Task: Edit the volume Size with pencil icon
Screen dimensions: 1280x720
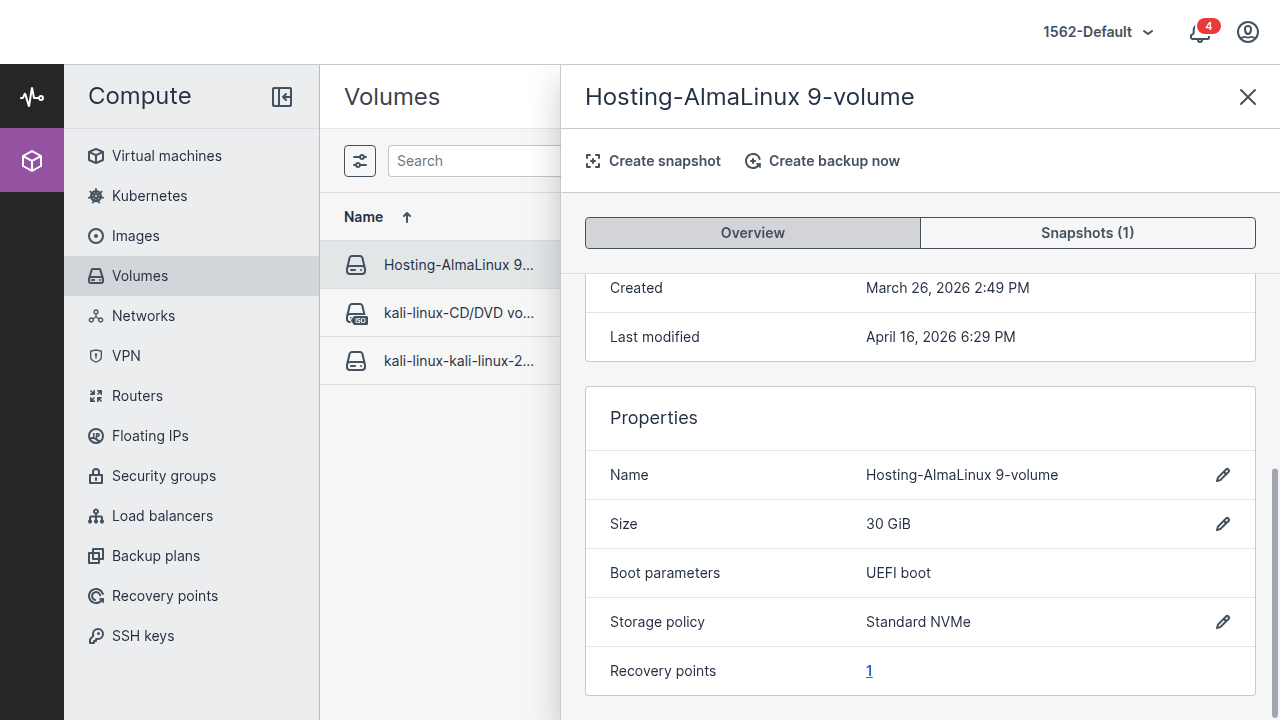Action: [x=1222, y=524]
